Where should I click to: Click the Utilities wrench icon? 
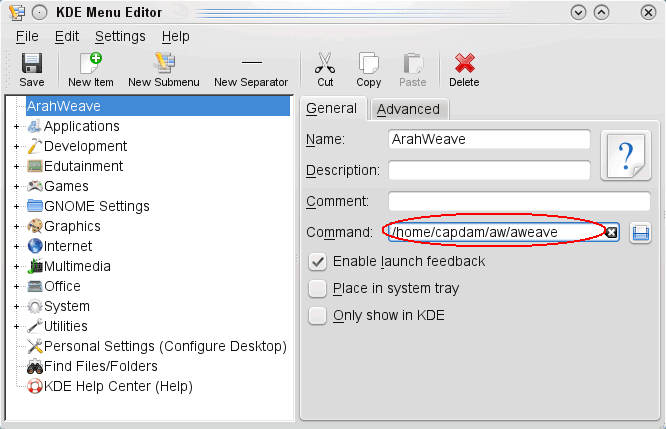pos(34,326)
